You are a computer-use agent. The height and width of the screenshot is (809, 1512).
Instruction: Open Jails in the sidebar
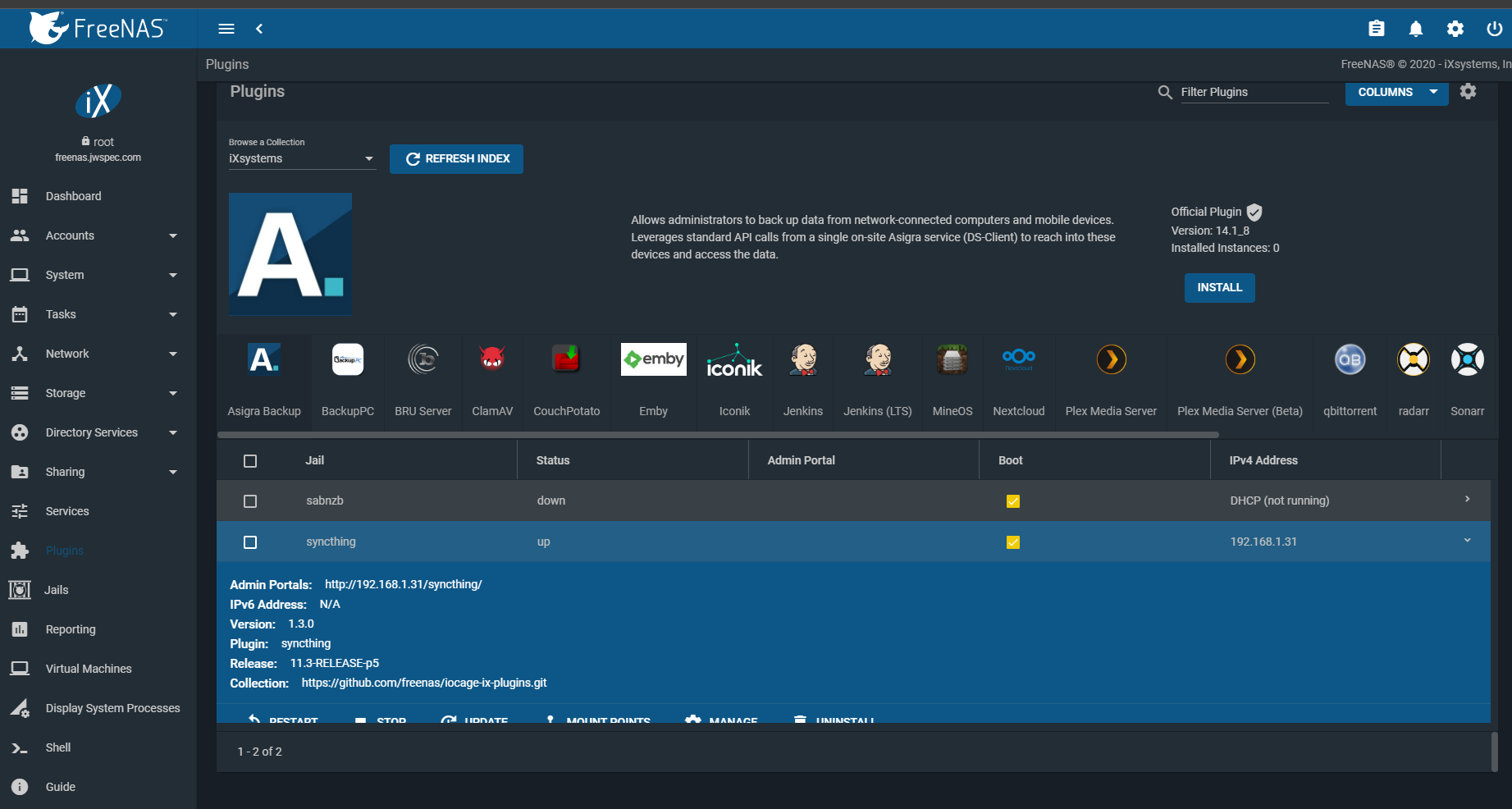(98, 590)
